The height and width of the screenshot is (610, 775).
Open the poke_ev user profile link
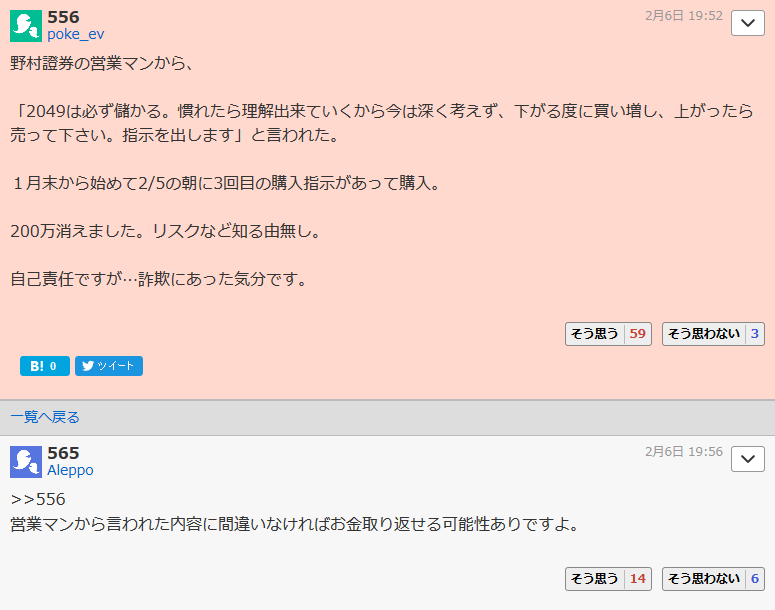pos(76,34)
